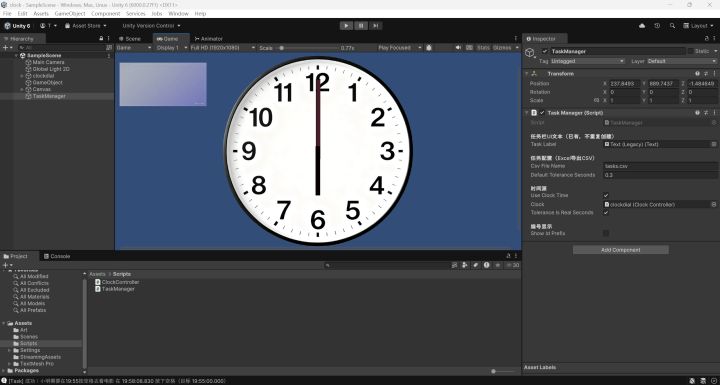The height and width of the screenshot is (385, 720).
Task: Collapse the Transform component
Action: tap(527, 74)
